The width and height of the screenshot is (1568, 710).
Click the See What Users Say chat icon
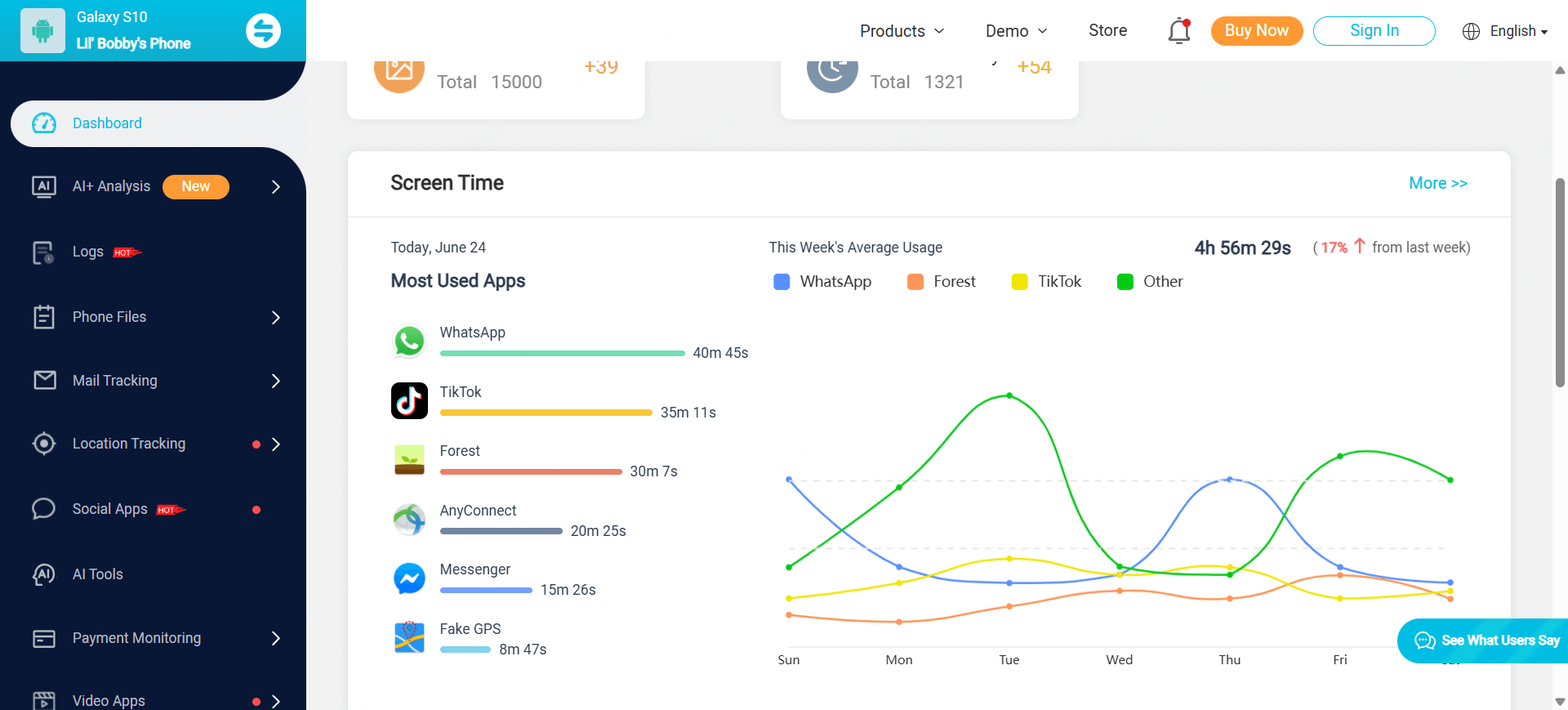[1425, 641]
